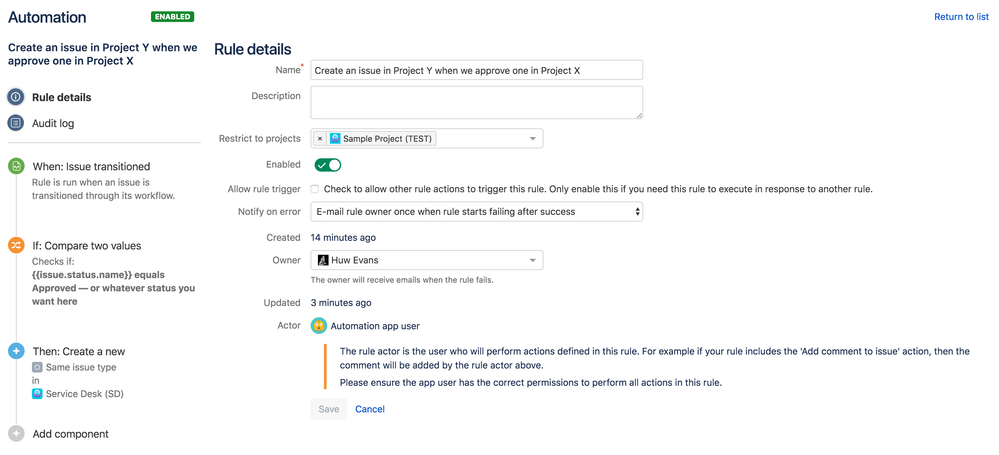Click the Return to list link
The height and width of the screenshot is (455, 999).
961,17
